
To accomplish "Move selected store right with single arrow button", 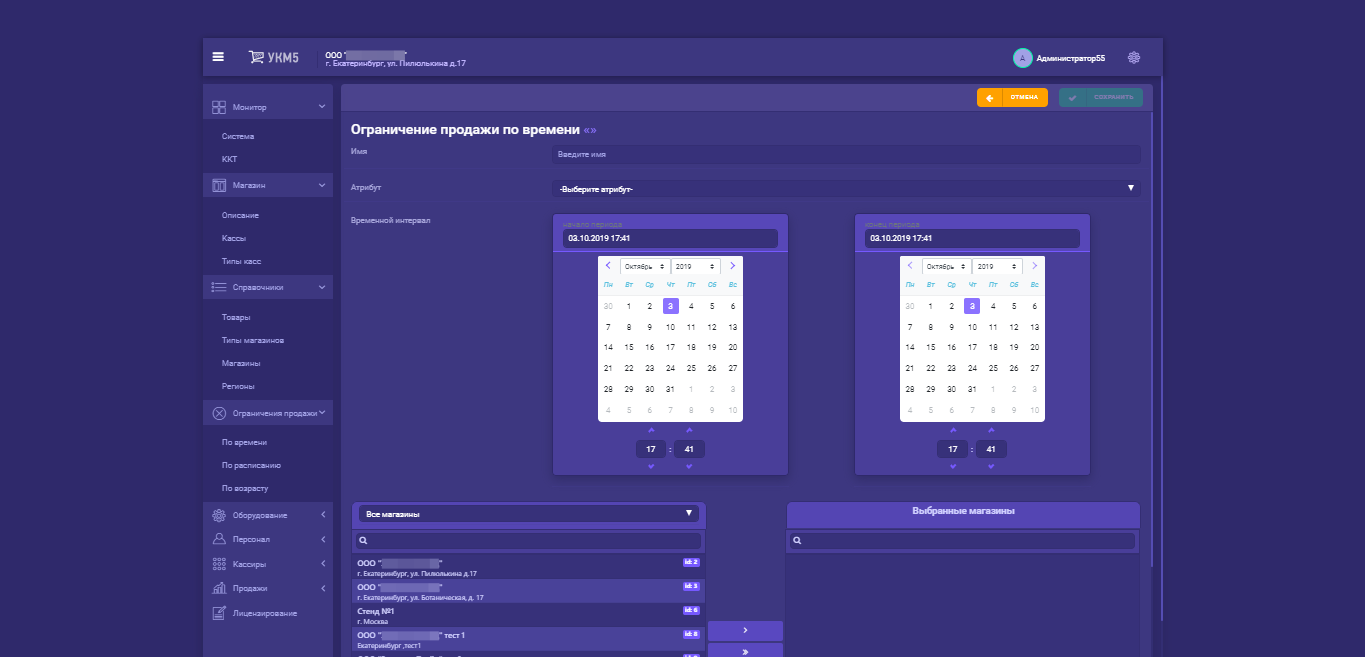I will (x=745, y=630).
